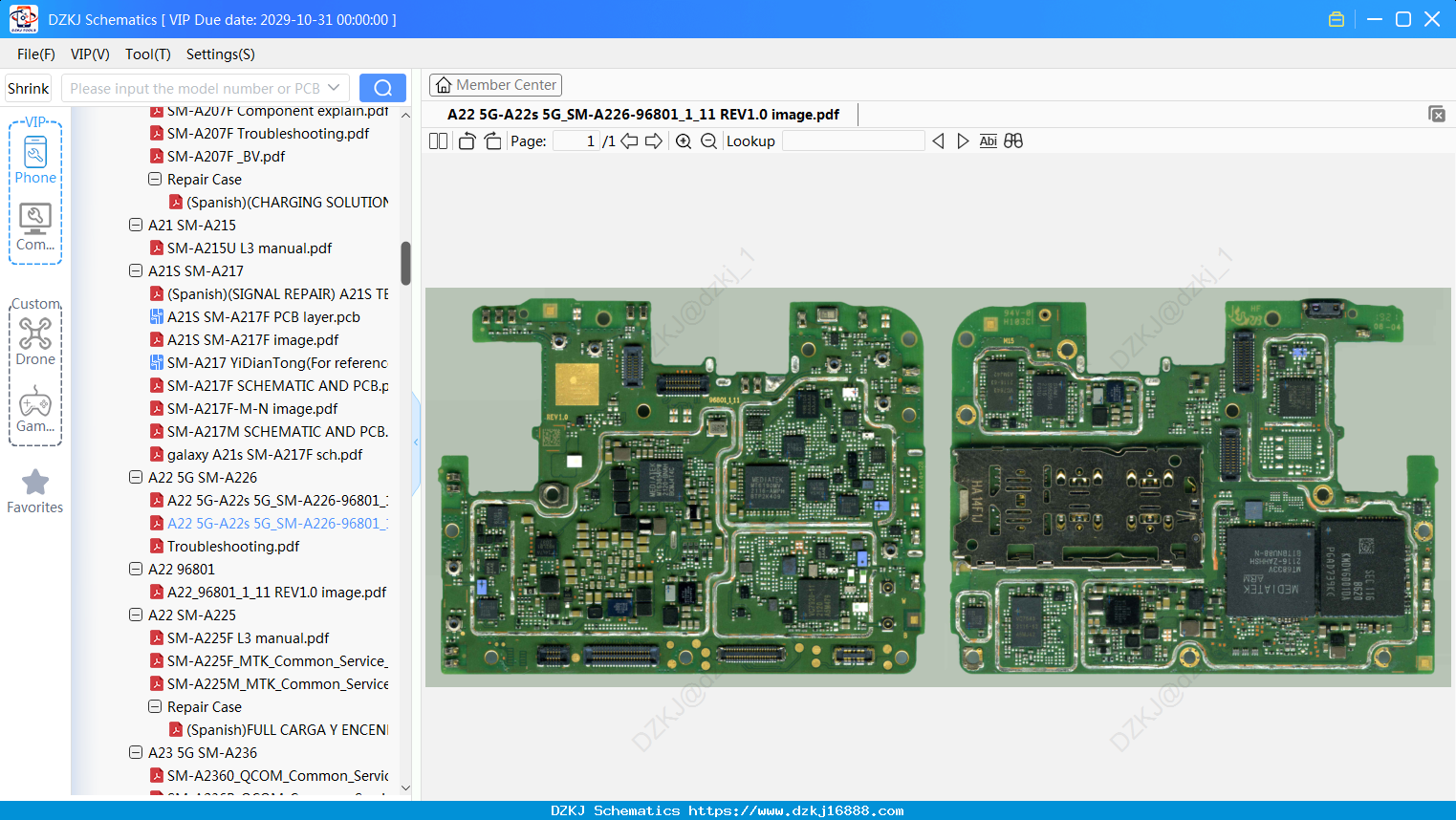
Task: Click the Member Center button
Action: (x=495, y=85)
